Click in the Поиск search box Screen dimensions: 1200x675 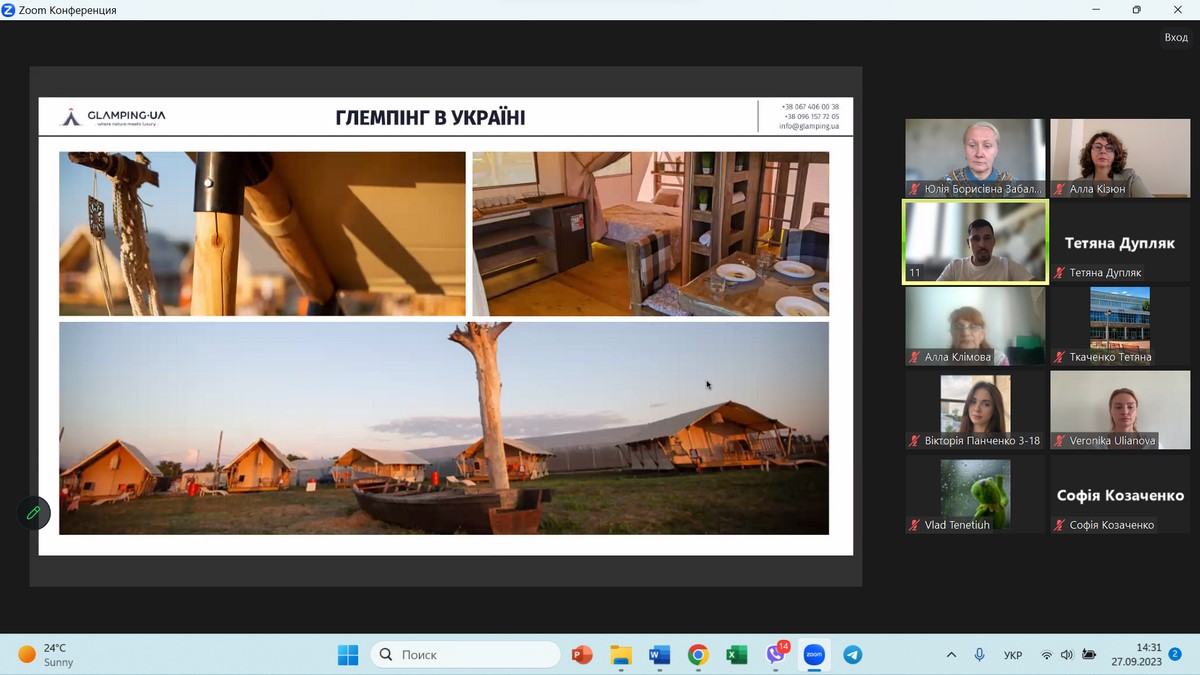(465, 655)
